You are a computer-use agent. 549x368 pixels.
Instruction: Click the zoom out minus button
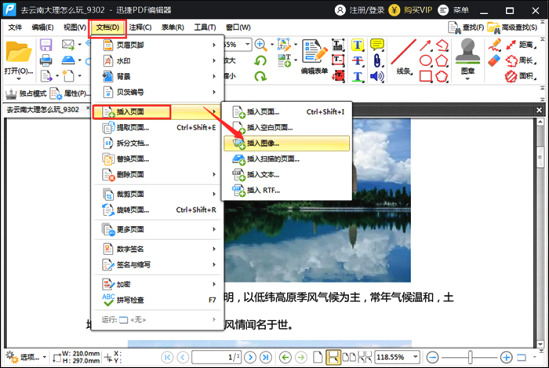pos(433,357)
